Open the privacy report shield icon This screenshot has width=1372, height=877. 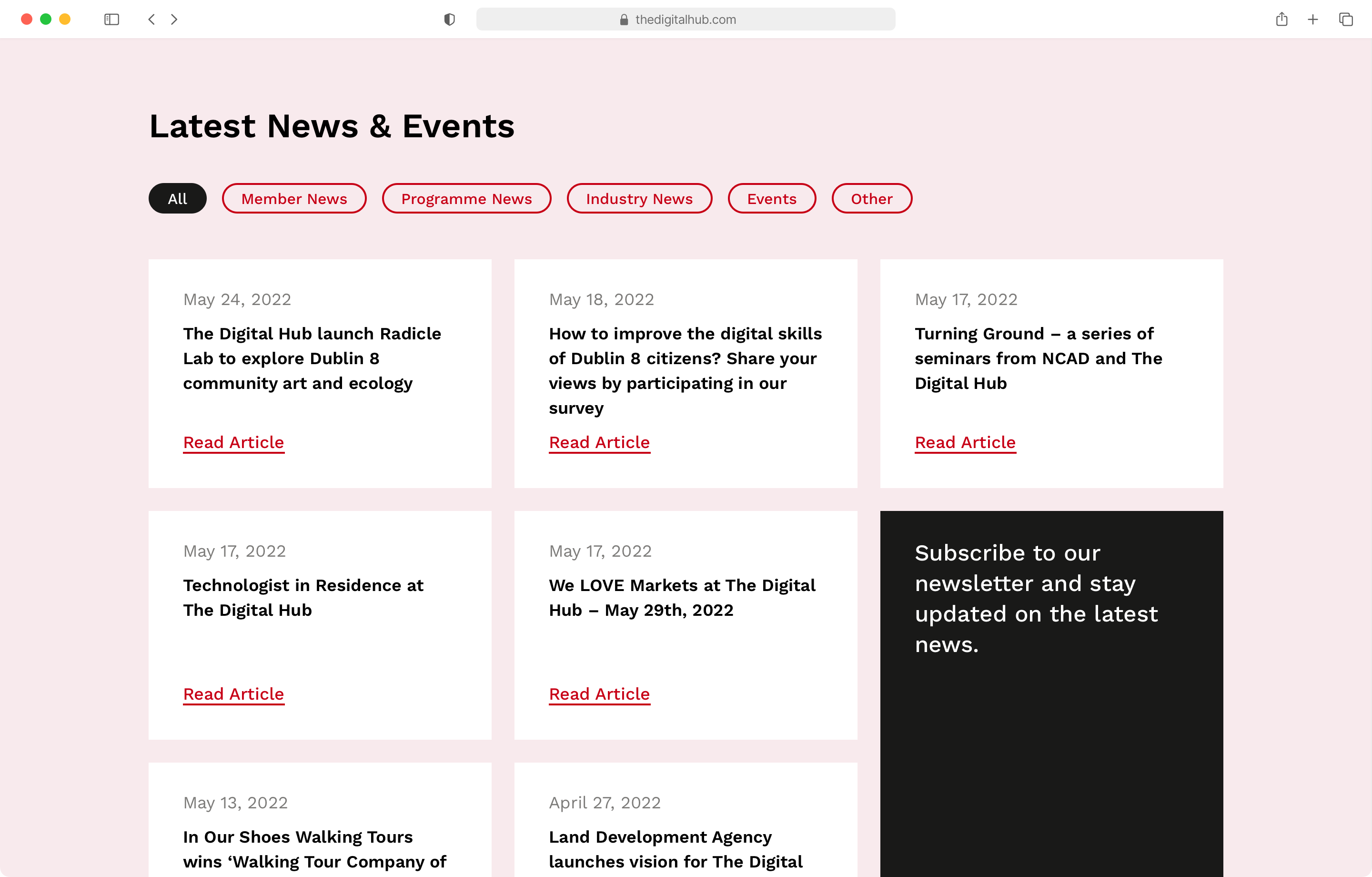click(450, 20)
